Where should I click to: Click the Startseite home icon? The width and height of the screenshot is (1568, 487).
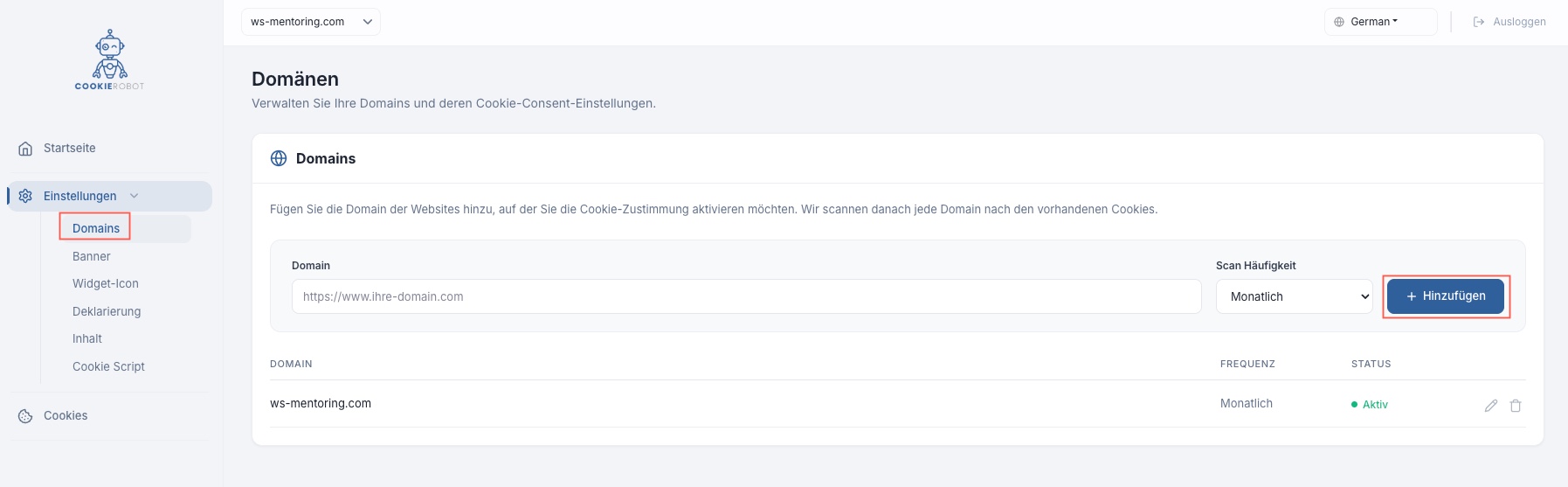tap(25, 149)
